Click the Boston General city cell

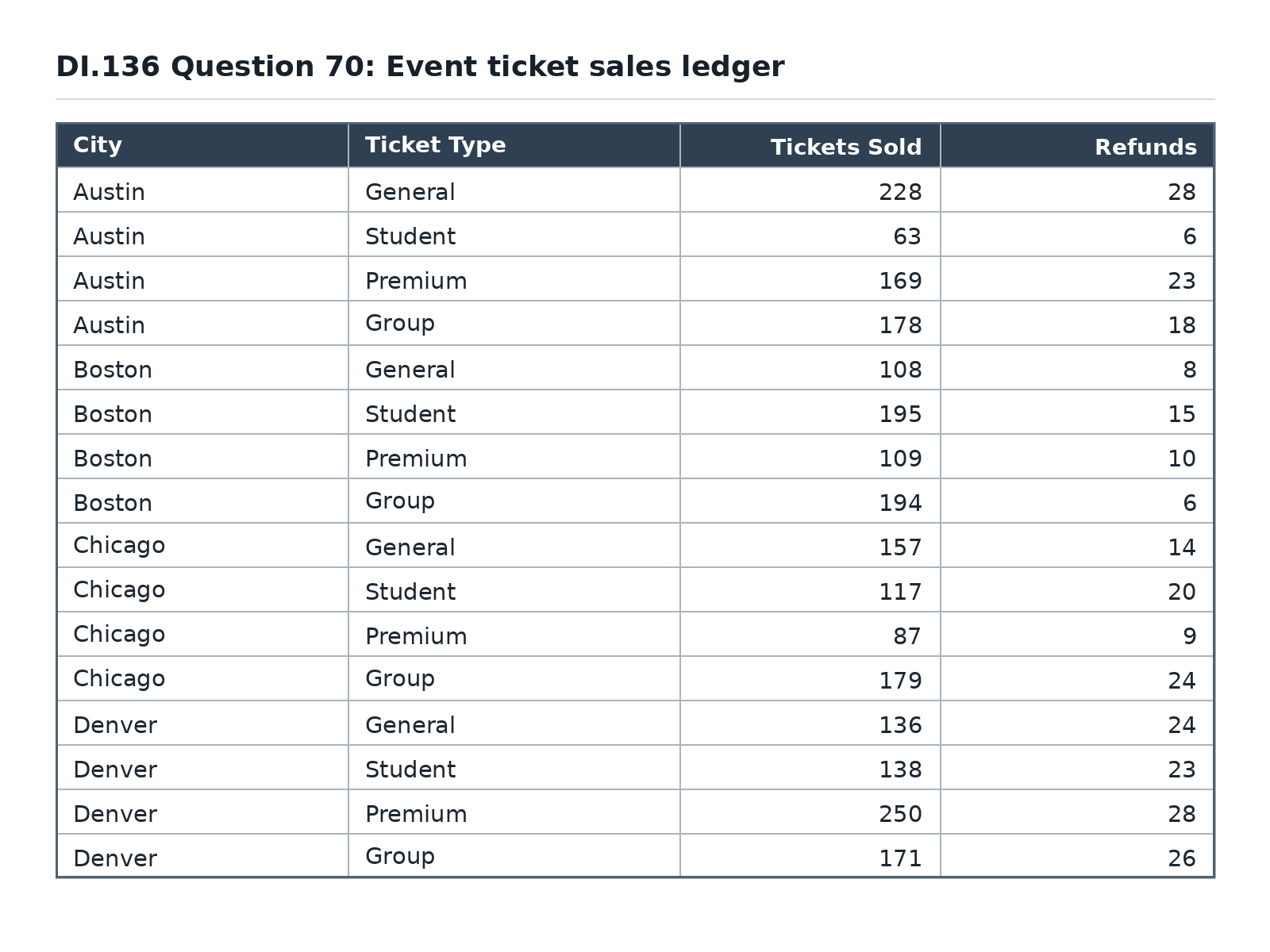(202, 367)
